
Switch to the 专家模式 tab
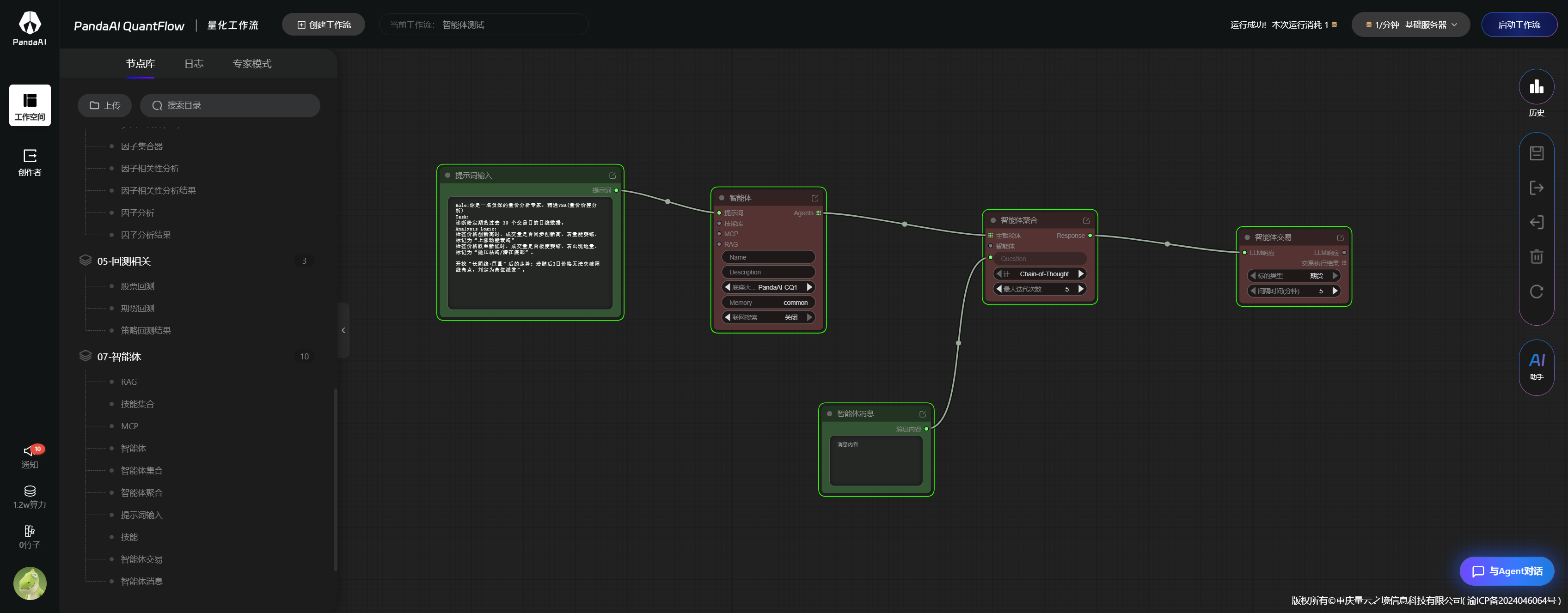click(251, 64)
